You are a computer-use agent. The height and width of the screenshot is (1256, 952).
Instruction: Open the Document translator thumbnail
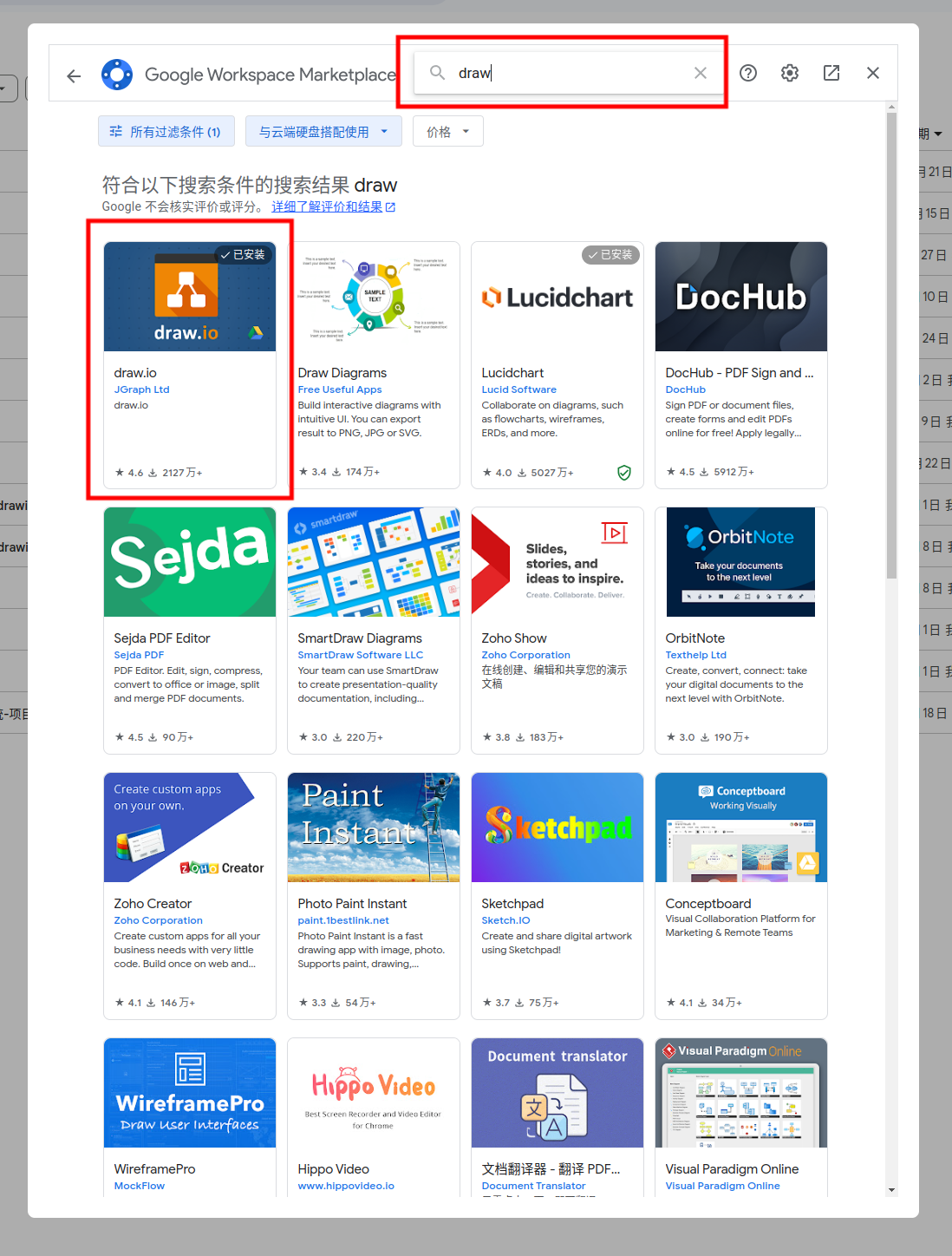point(558,1093)
